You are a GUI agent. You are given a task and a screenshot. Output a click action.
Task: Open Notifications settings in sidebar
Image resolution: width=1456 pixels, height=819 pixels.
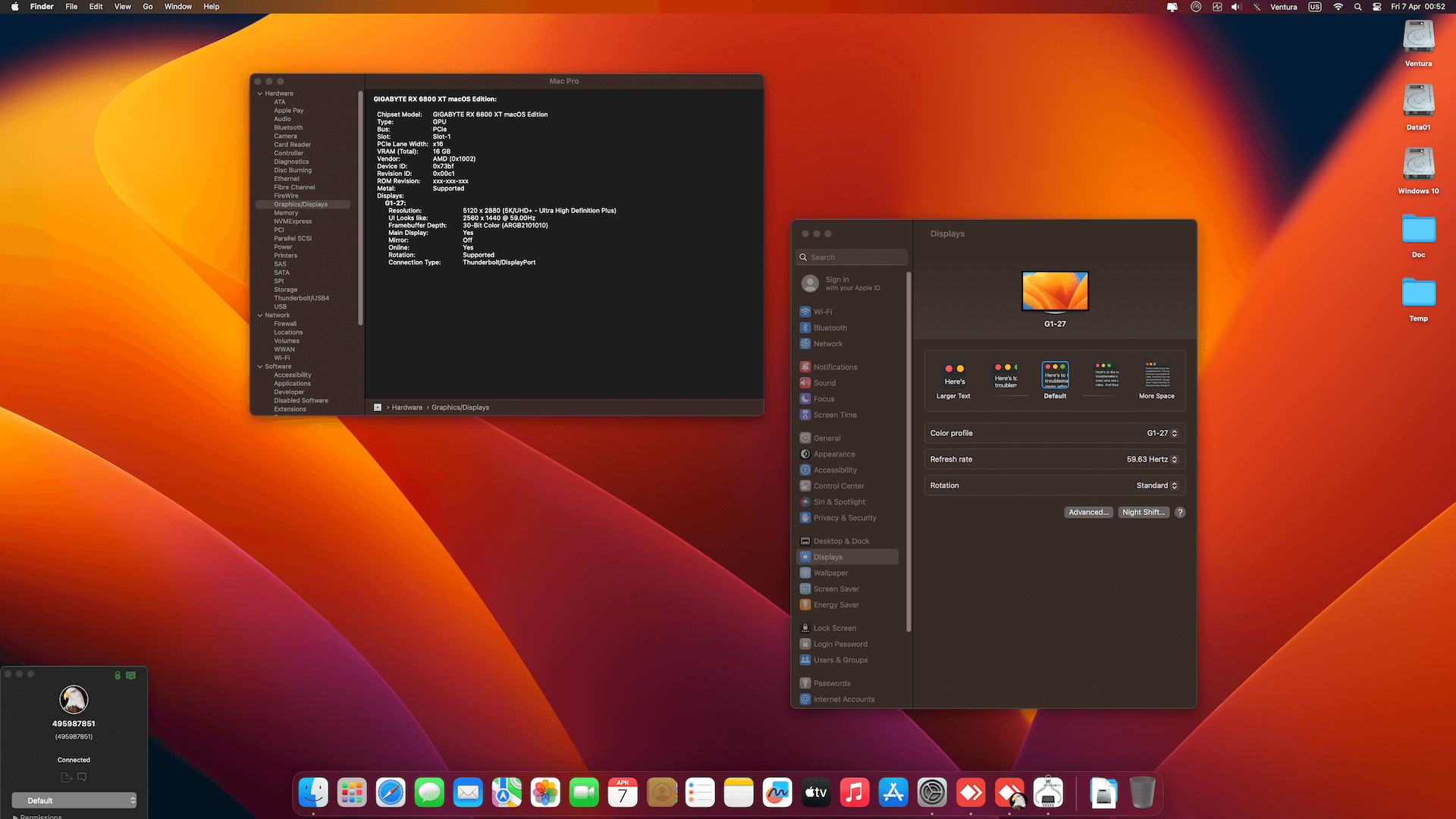(x=848, y=367)
